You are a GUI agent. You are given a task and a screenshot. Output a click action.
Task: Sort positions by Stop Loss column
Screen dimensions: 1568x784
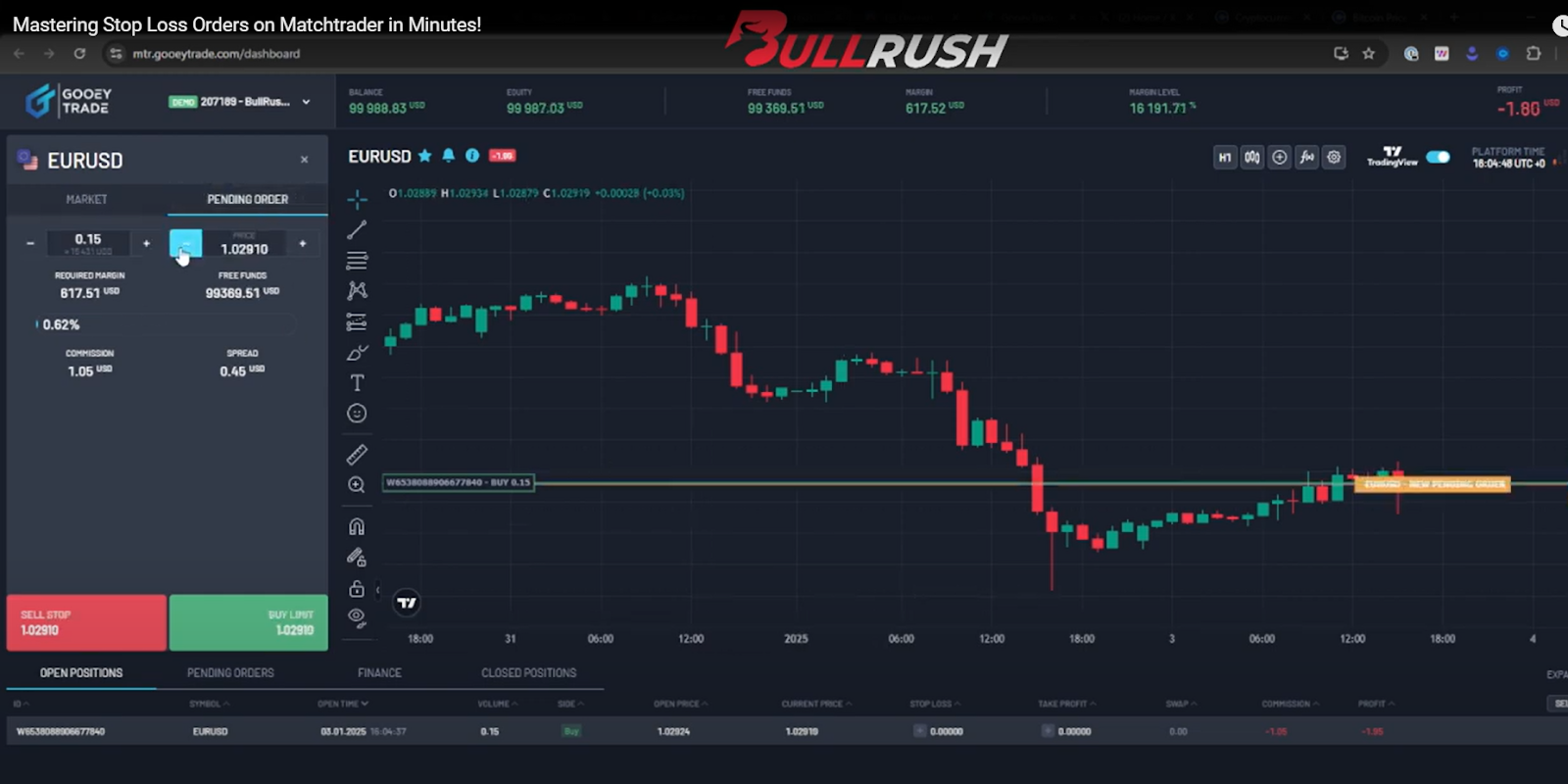tap(935, 704)
